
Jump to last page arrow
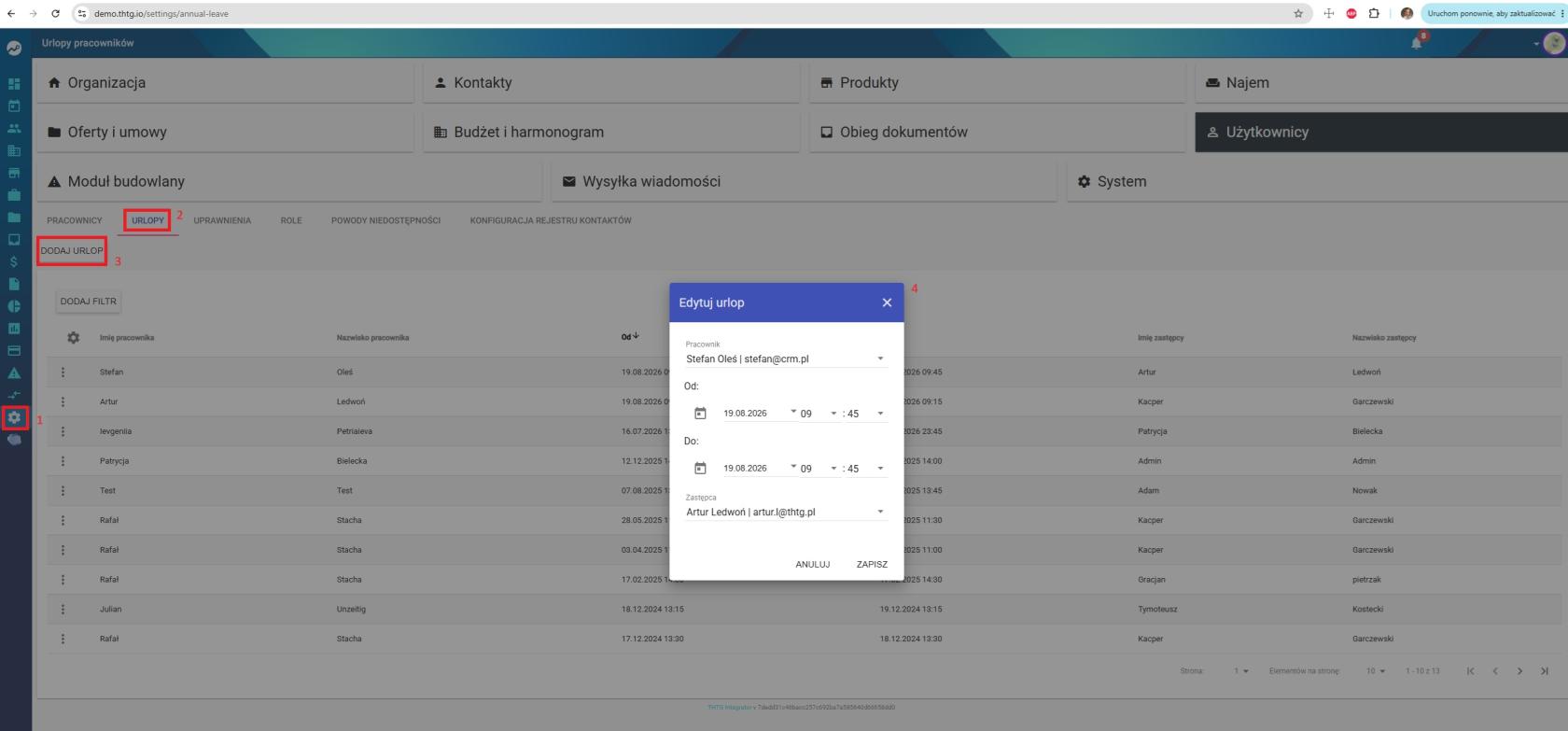coord(1545,671)
